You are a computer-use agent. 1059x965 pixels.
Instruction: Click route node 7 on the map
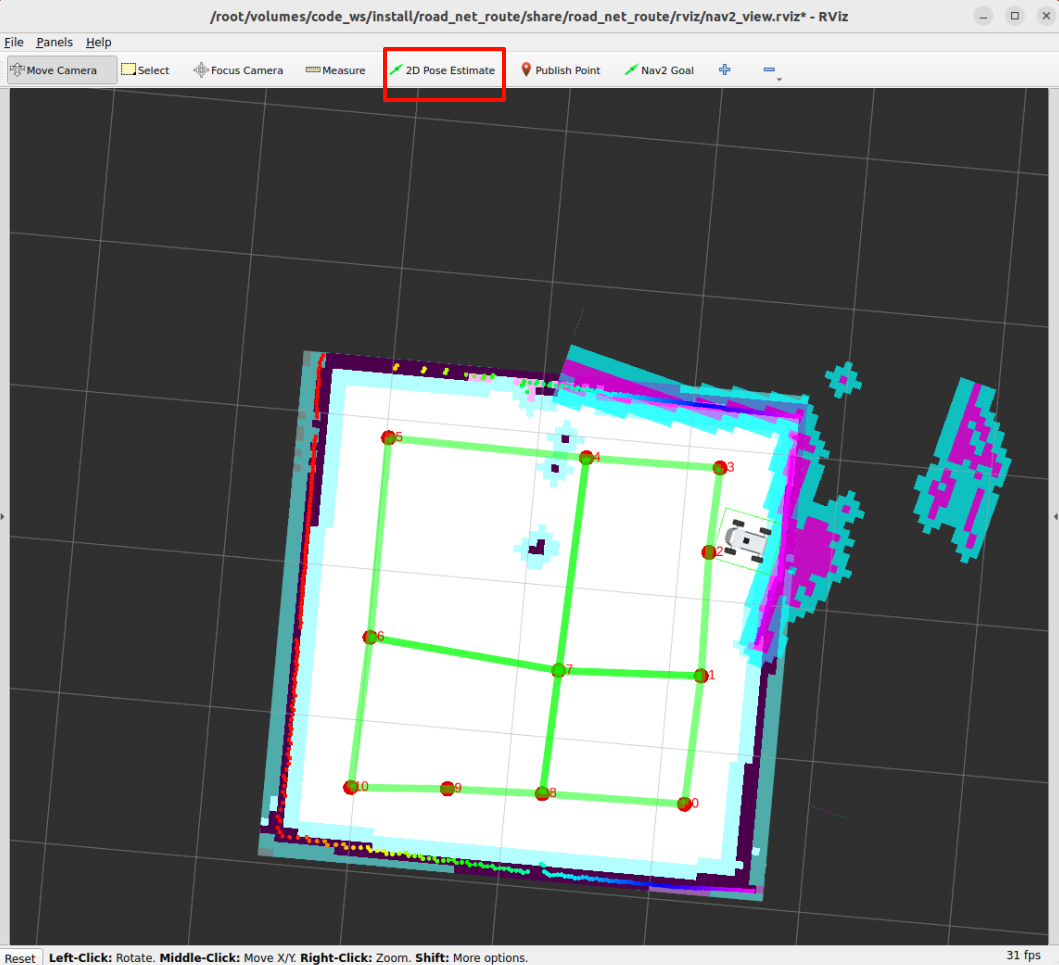[559, 671]
